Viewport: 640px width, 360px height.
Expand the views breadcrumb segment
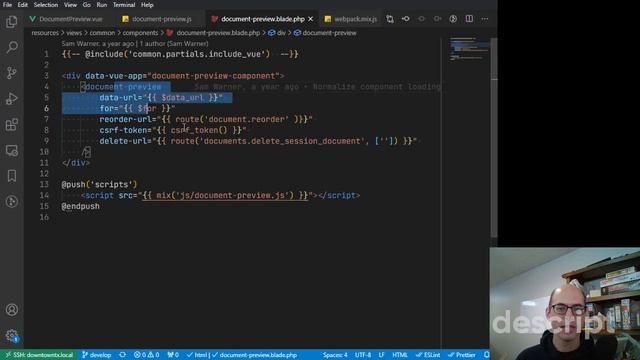(x=74, y=33)
